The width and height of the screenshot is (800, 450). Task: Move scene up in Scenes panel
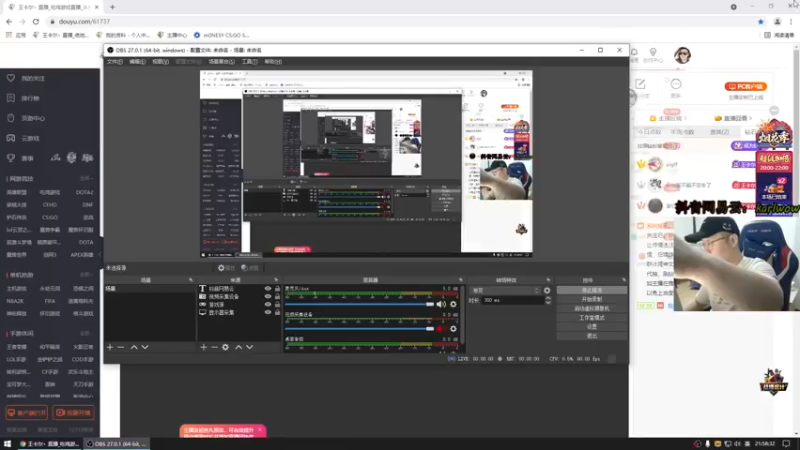[x=134, y=347]
